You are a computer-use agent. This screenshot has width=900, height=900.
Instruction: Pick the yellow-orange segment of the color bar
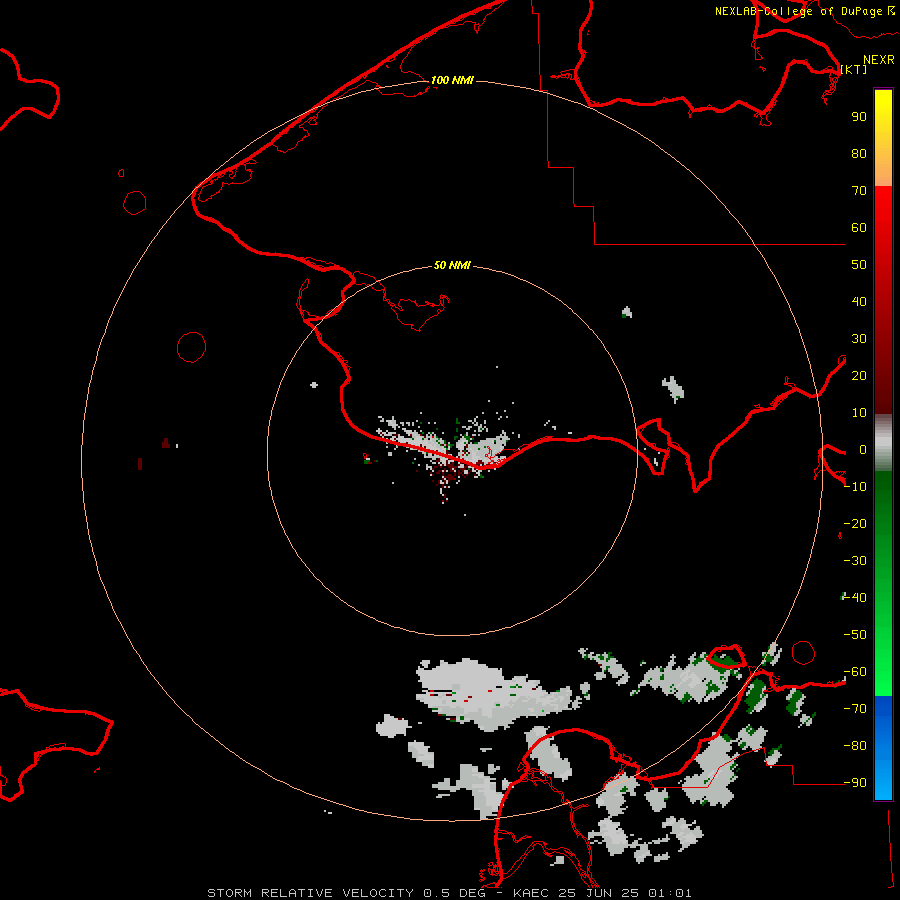(x=883, y=138)
